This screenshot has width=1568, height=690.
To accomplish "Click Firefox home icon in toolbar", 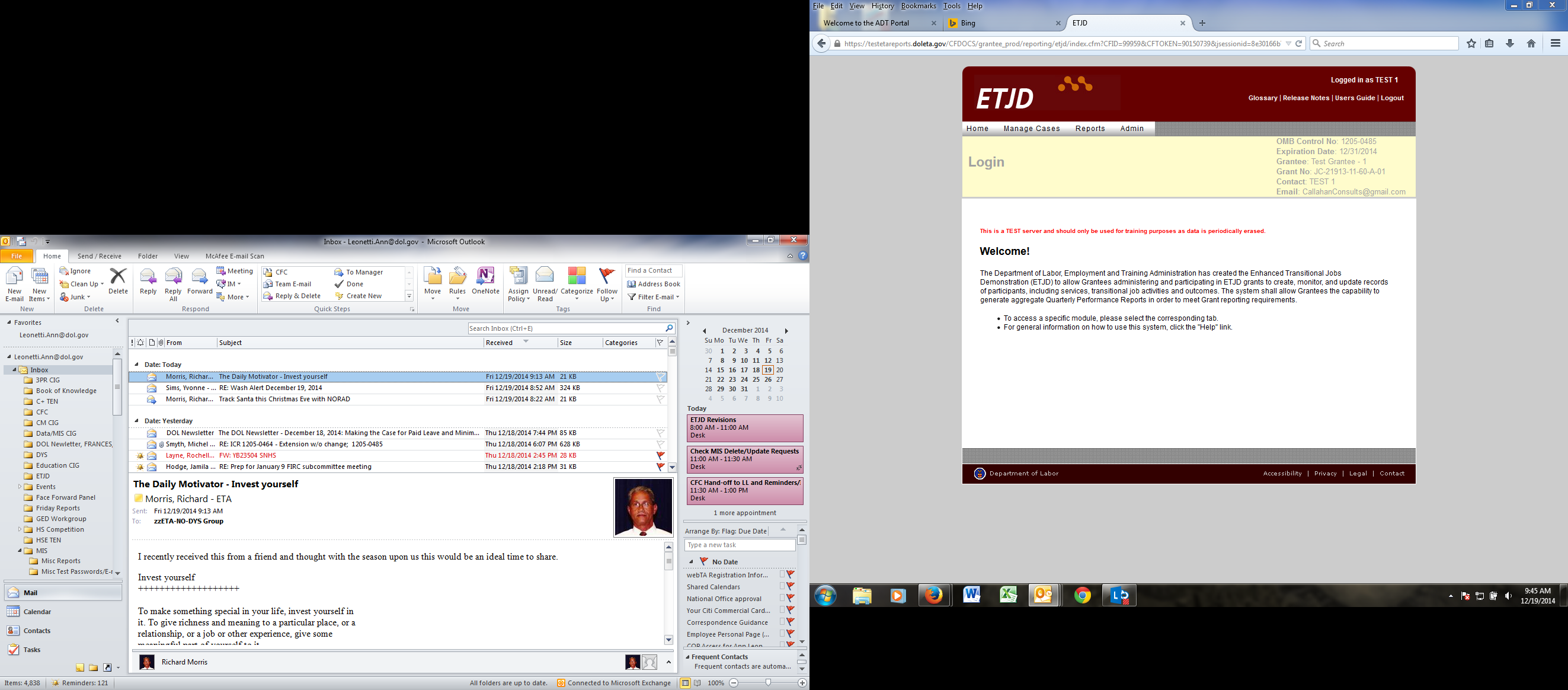I will (1531, 43).
